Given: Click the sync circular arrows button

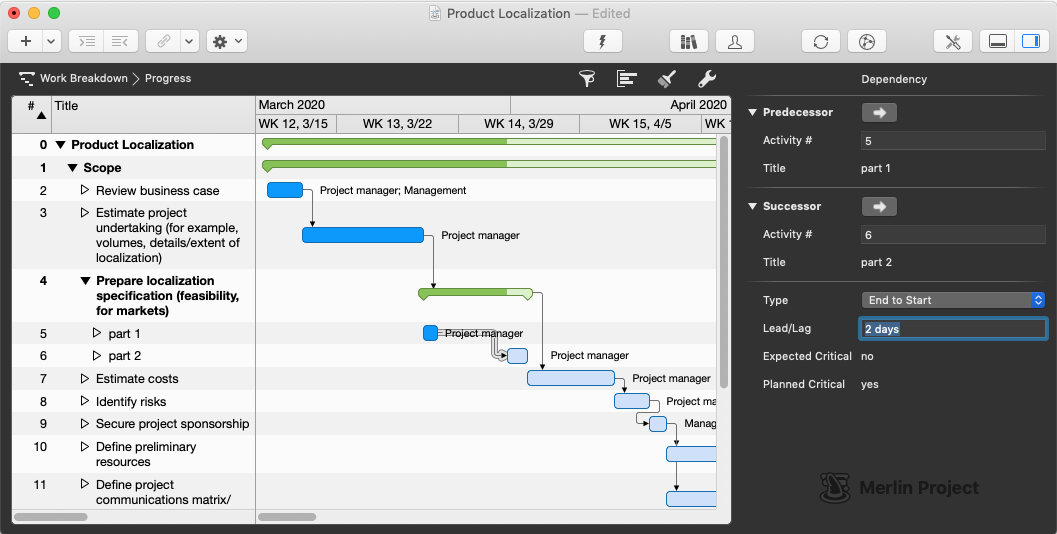Looking at the screenshot, I should point(820,41).
